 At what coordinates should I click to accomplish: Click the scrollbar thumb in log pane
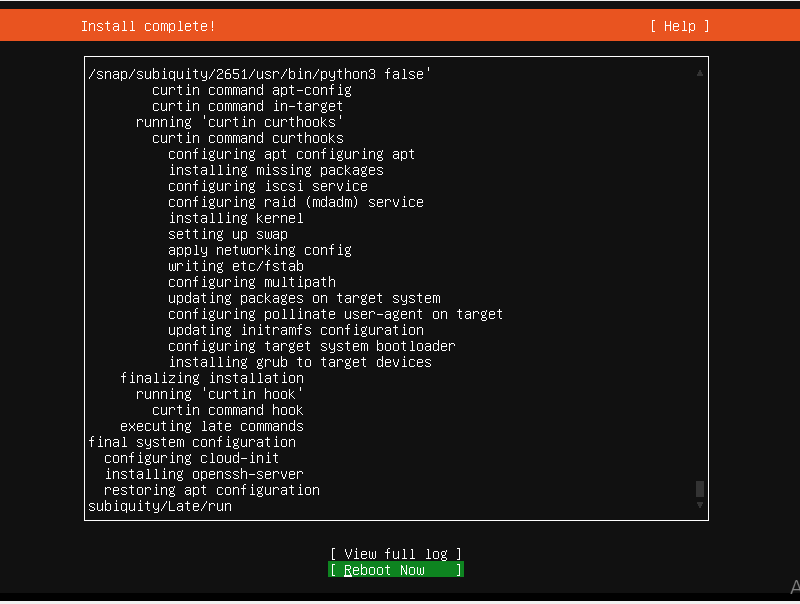(700, 489)
